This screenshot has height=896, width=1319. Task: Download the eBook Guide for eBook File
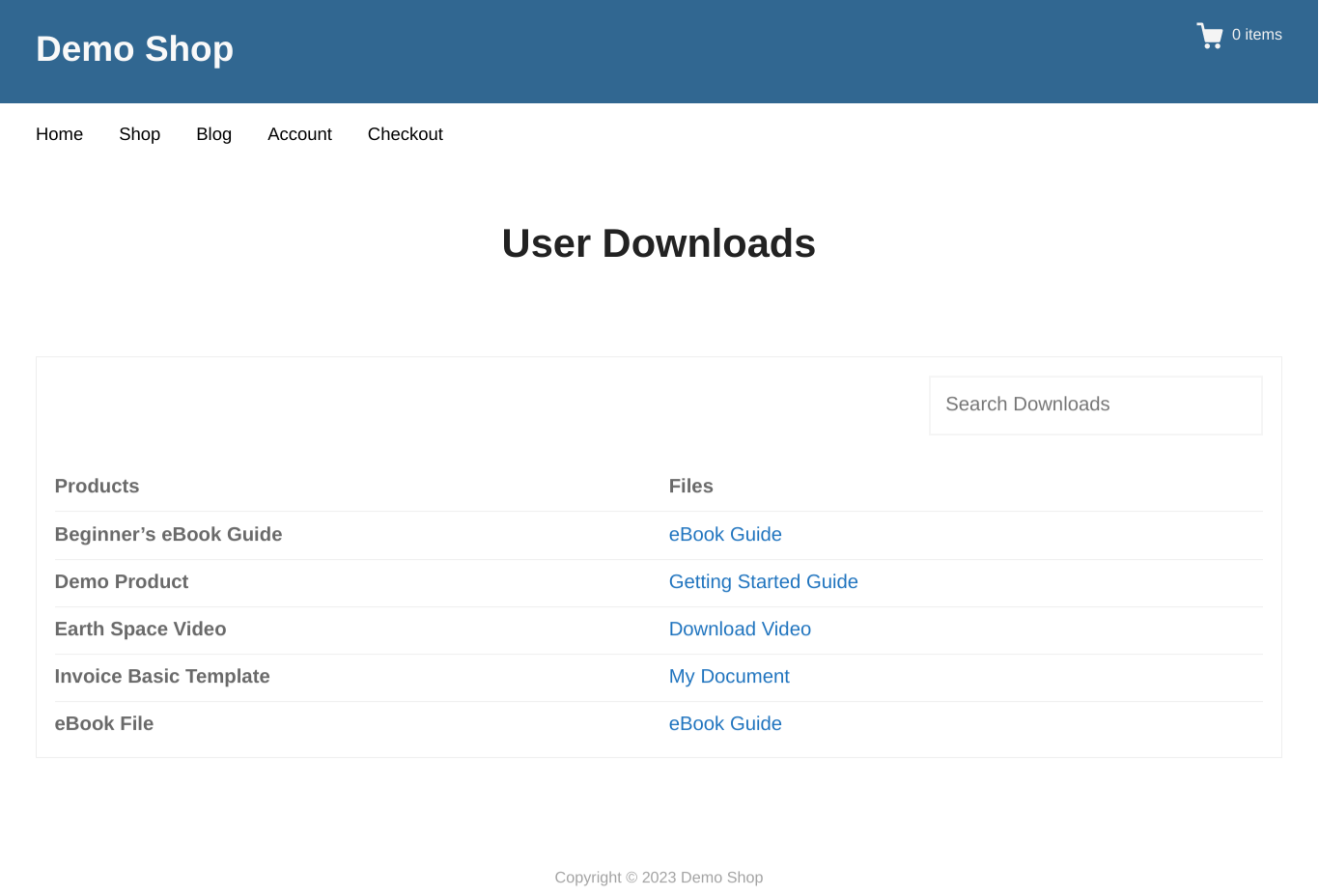[725, 723]
